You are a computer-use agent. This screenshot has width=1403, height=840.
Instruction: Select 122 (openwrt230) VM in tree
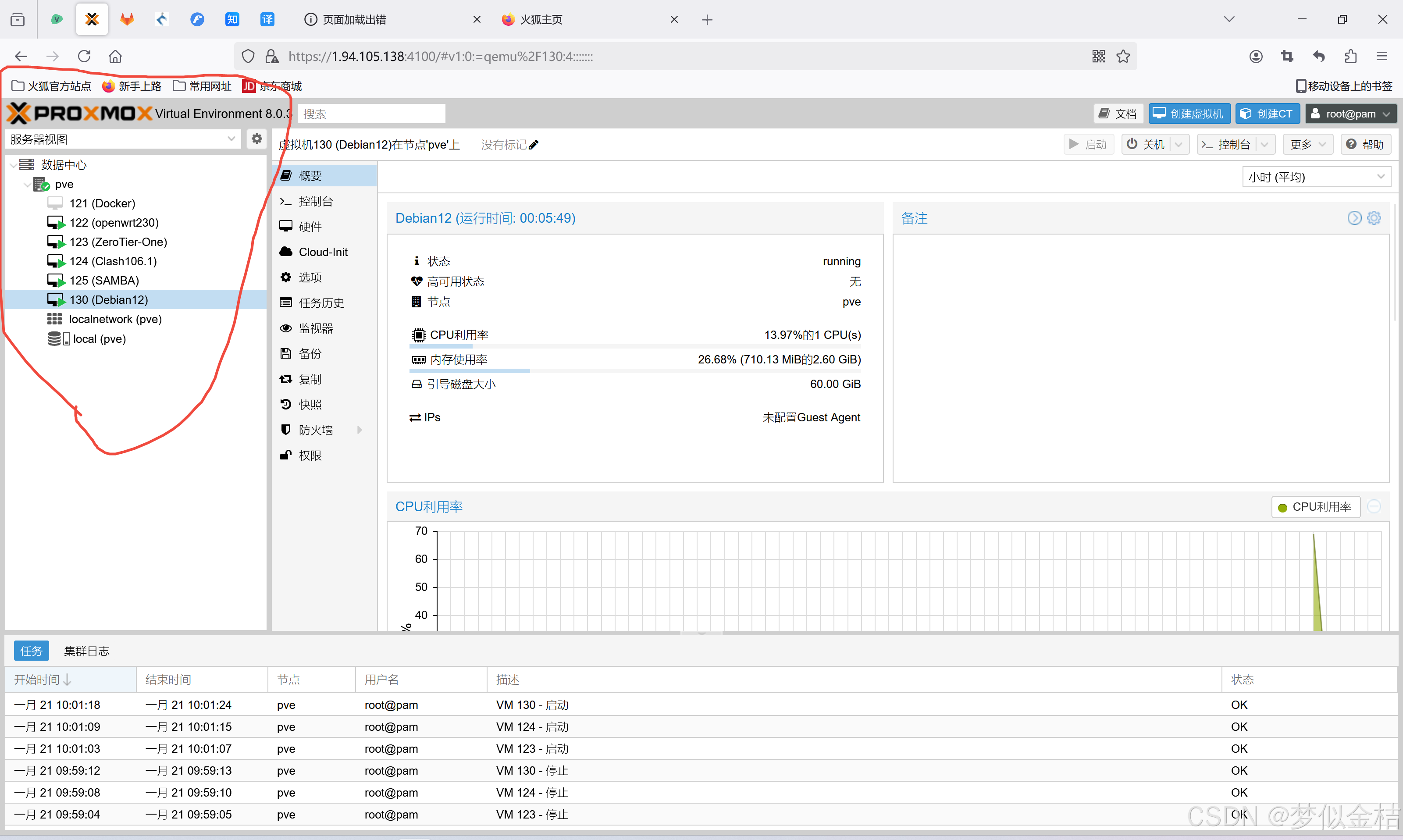pos(114,222)
